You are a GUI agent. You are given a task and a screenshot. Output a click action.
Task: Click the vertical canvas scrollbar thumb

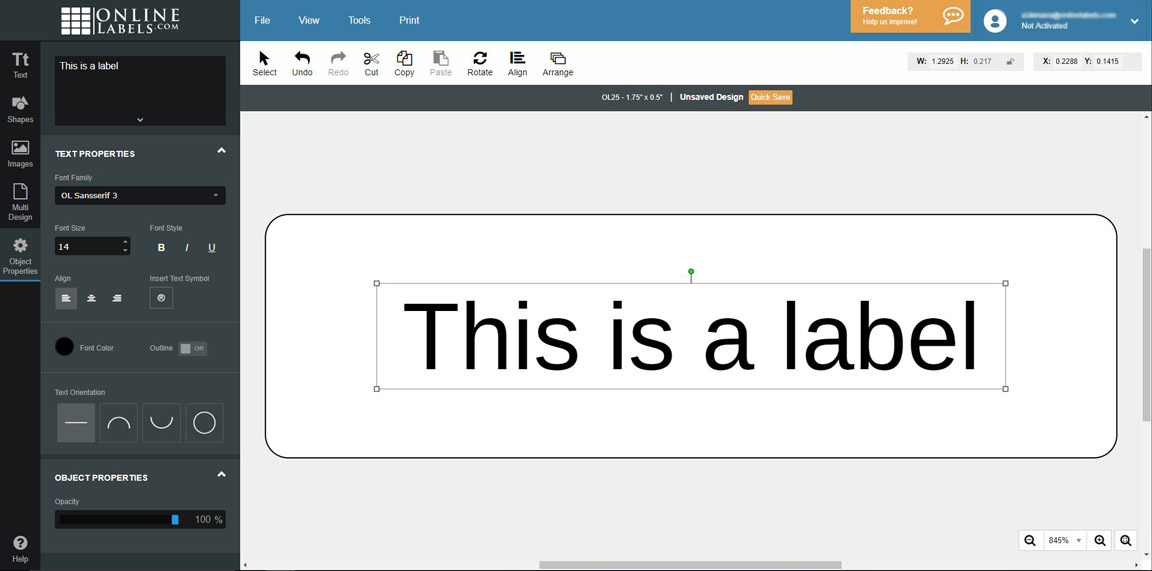coord(1146,335)
